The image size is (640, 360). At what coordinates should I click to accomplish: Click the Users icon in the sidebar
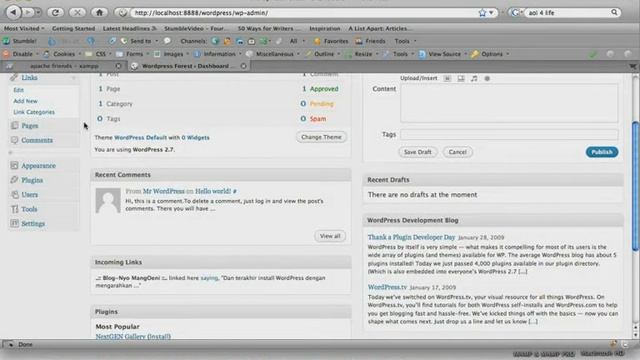click(x=15, y=195)
